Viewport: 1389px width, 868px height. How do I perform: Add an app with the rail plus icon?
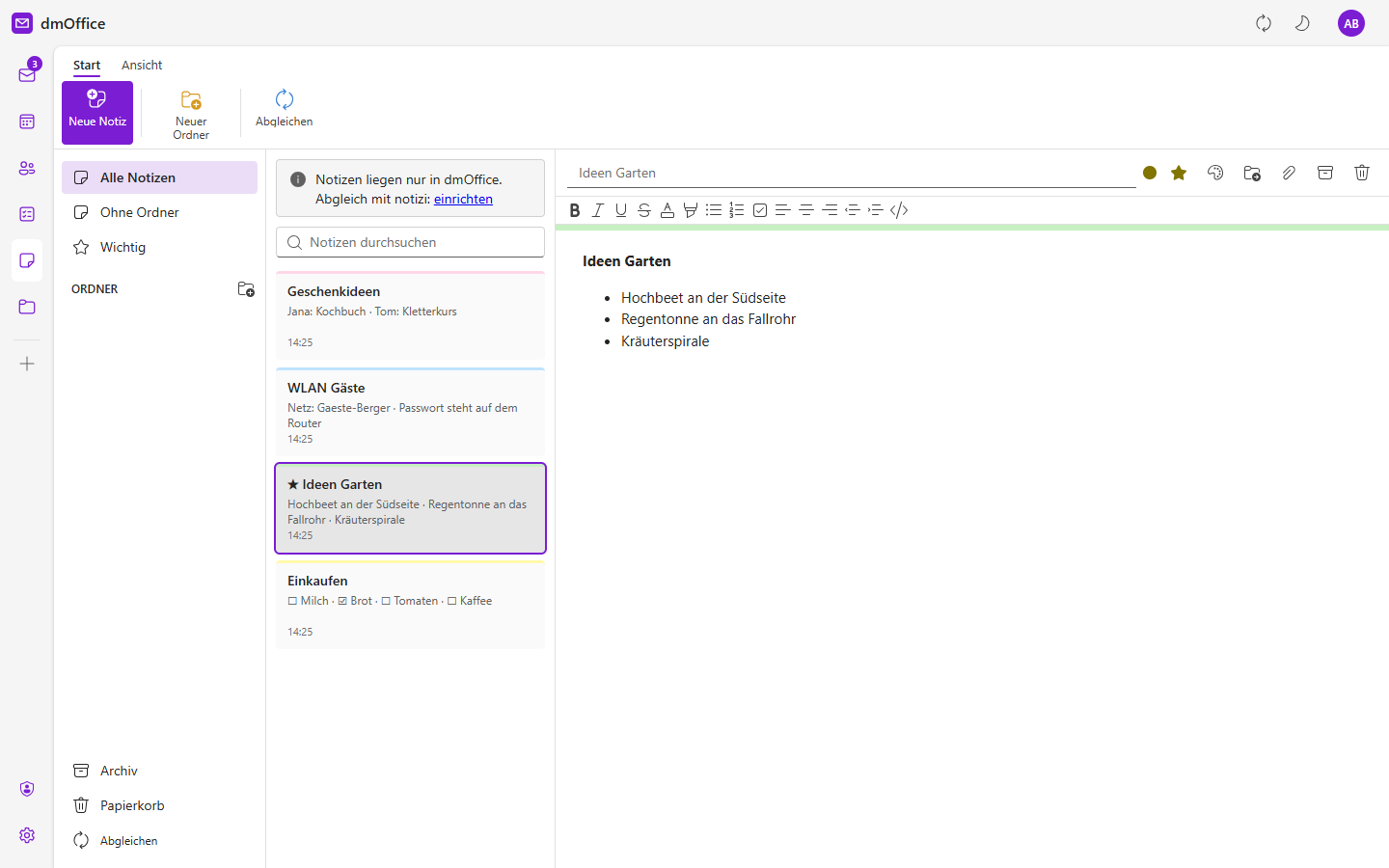click(x=27, y=364)
